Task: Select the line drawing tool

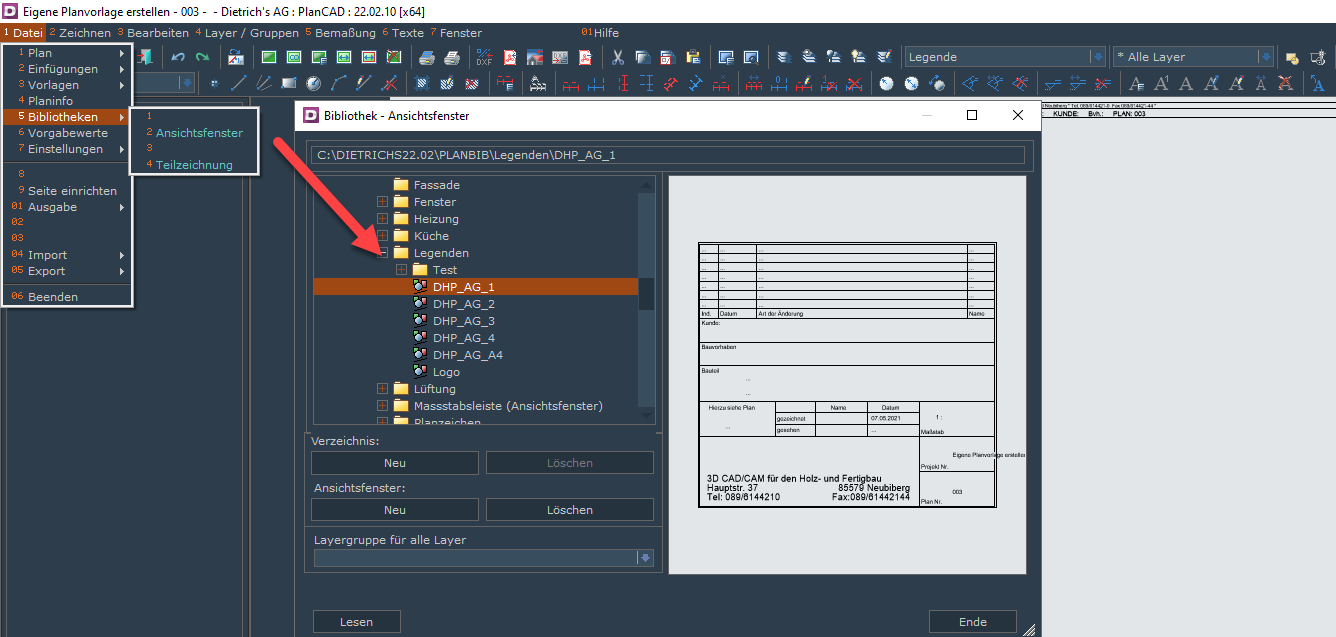Action: (239, 83)
